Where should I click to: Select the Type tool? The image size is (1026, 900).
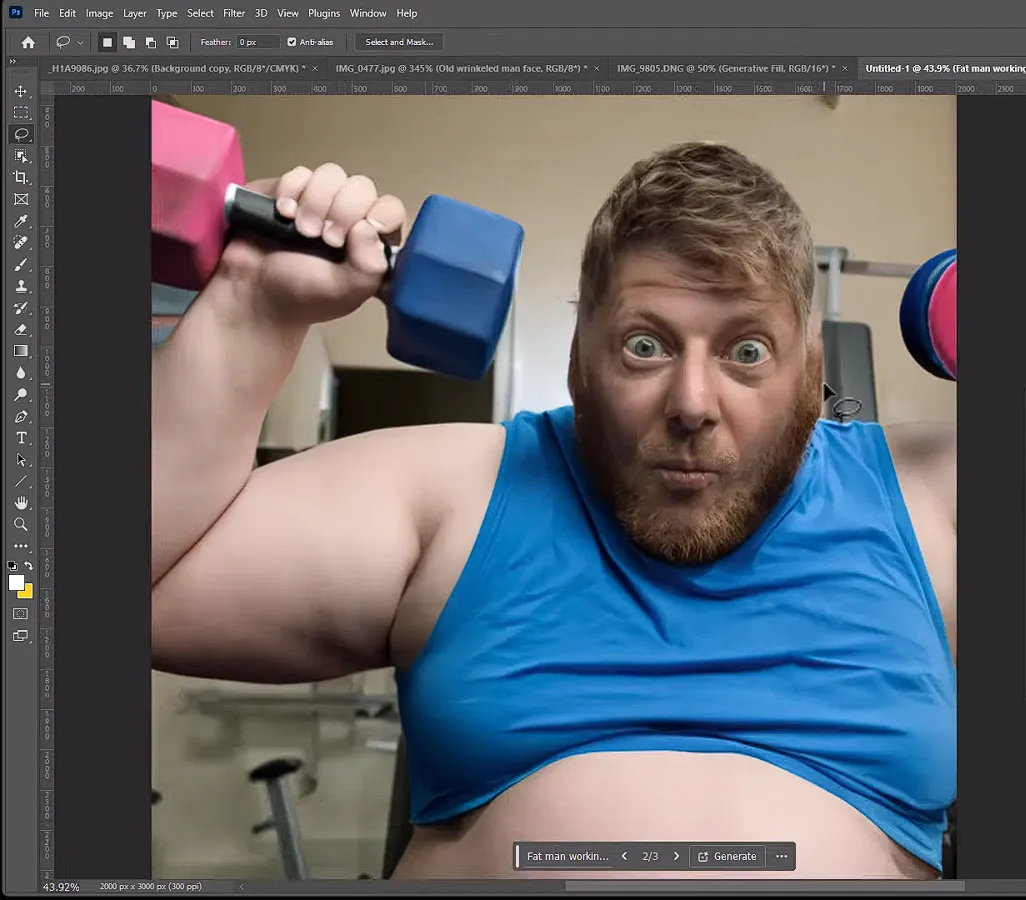(x=22, y=438)
